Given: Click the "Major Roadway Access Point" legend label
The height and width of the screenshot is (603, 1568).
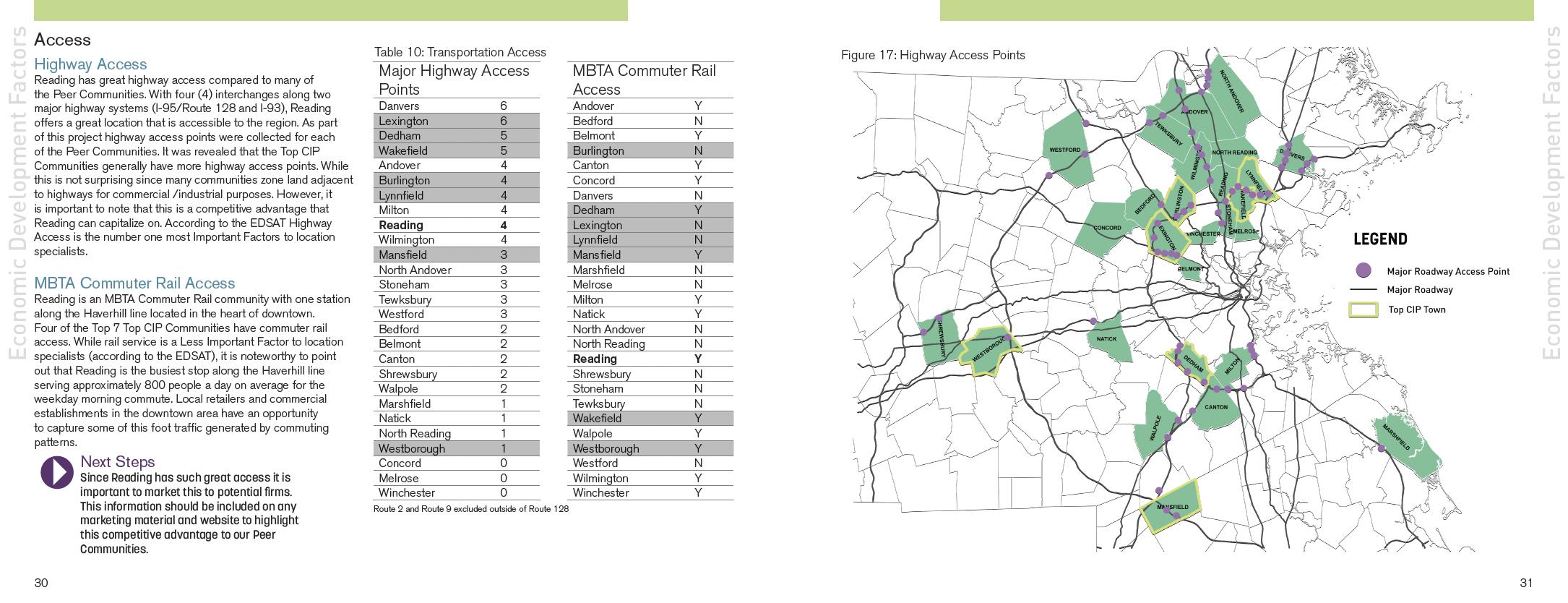Looking at the screenshot, I should 1448,271.
